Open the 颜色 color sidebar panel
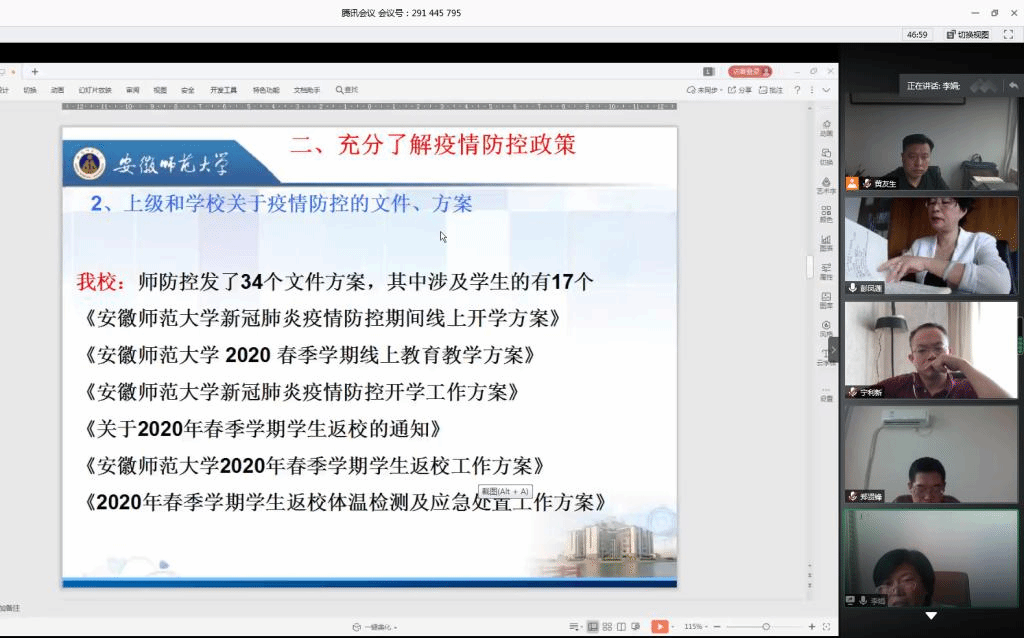 click(826, 213)
